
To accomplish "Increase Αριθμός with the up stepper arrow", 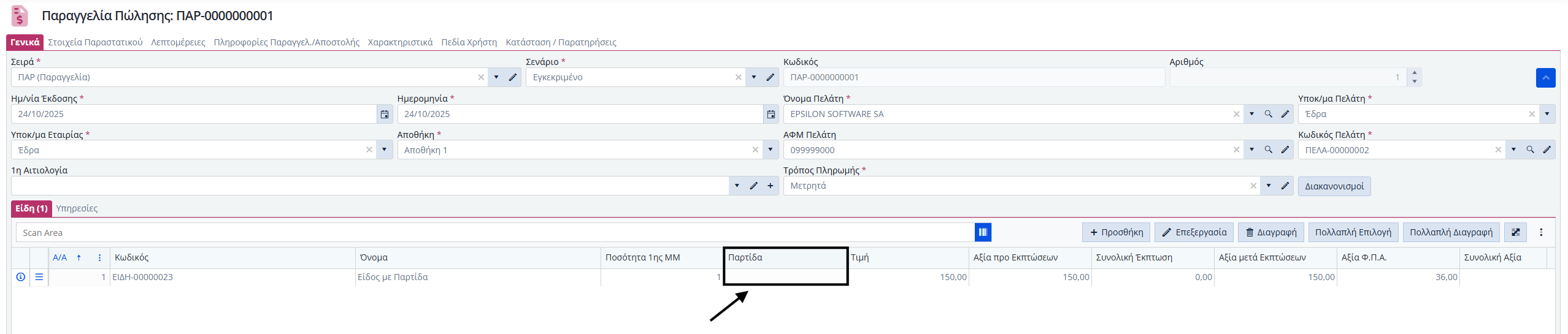I will (1414, 73).
